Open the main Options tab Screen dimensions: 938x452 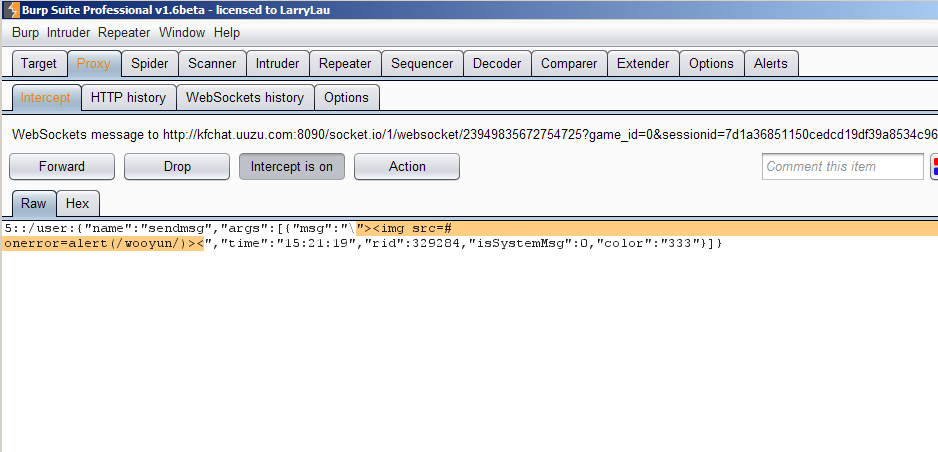[x=711, y=63]
